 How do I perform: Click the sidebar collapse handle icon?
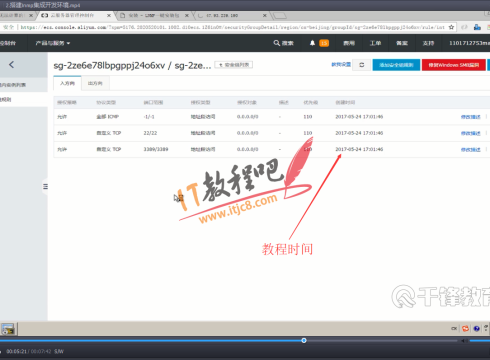(x=45, y=187)
